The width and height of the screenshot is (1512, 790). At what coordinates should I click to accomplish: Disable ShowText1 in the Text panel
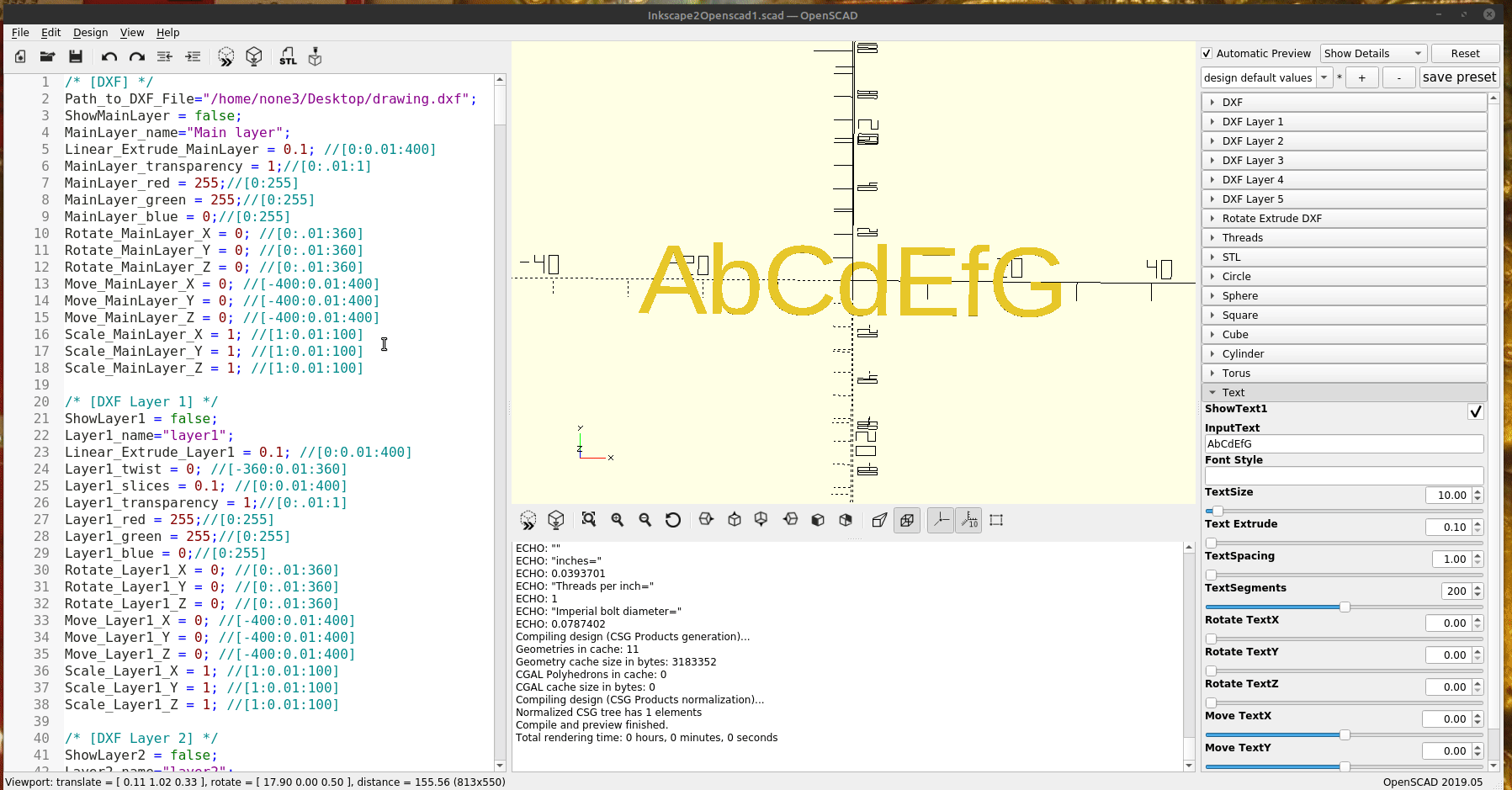click(1475, 412)
